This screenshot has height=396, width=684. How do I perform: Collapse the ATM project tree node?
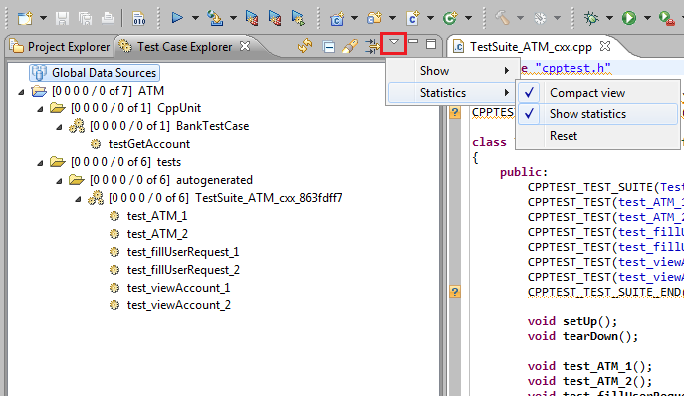click(x=21, y=92)
